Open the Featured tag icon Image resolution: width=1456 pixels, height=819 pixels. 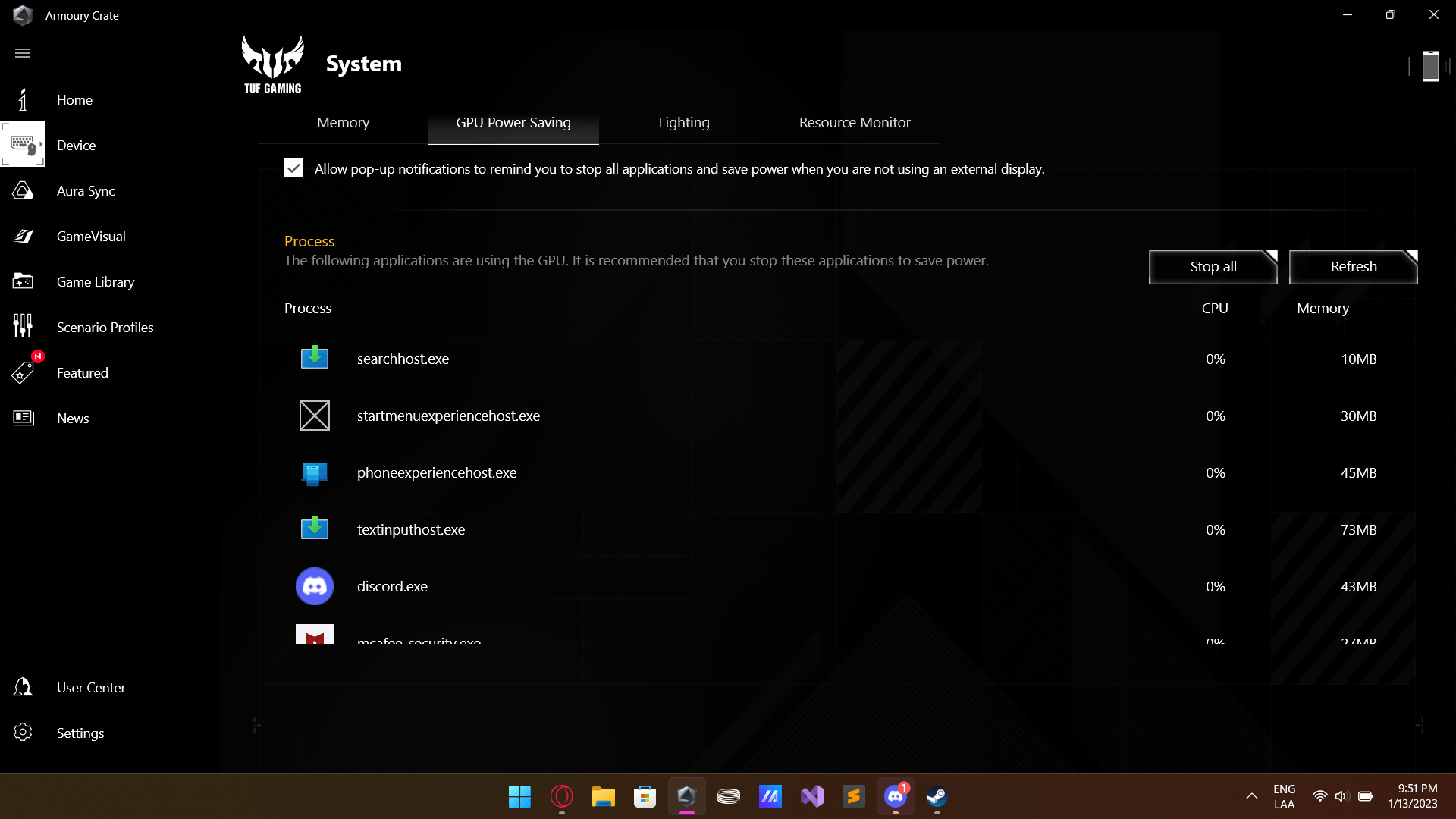point(23,373)
